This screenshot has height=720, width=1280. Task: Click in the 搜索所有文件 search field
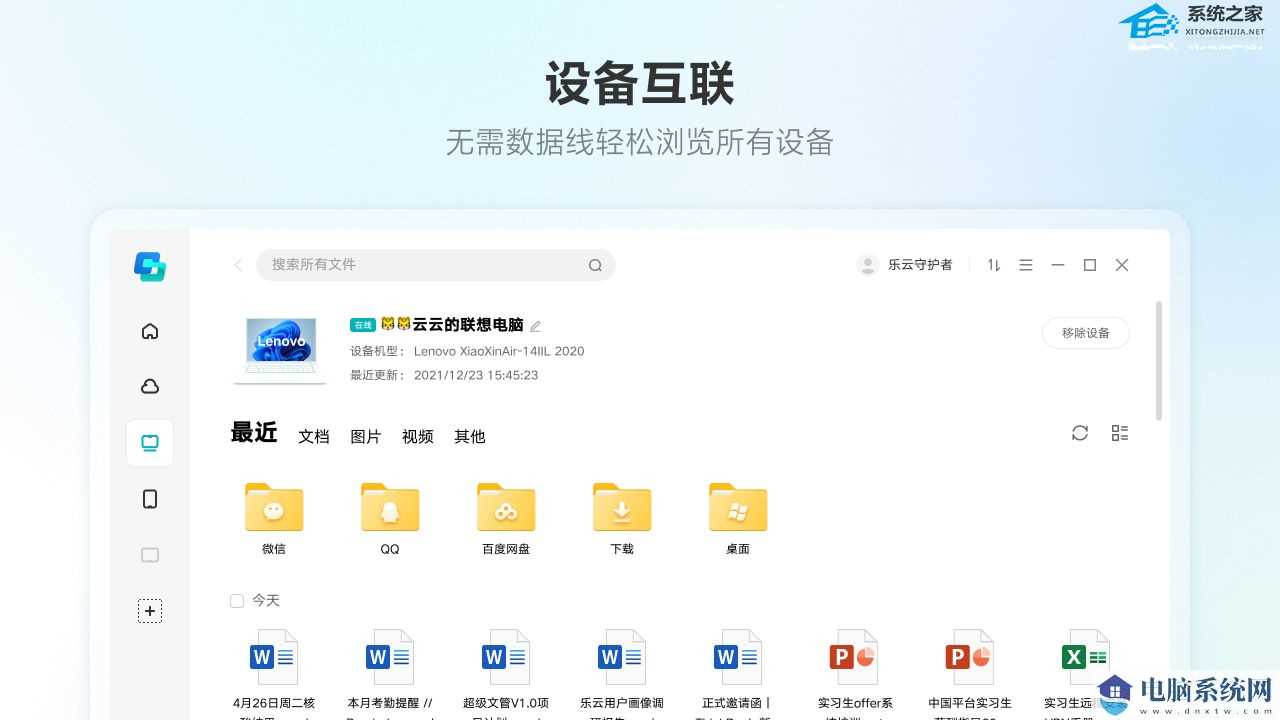click(x=436, y=265)
